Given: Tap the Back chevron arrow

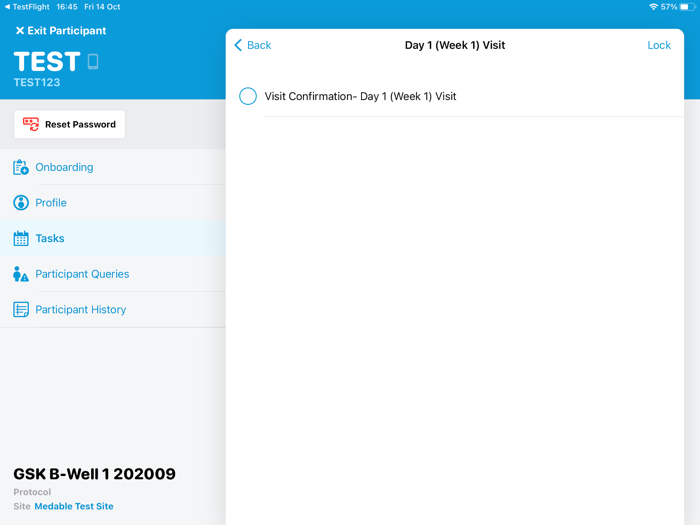Looking at the screenshot, I should coord(238,45).
